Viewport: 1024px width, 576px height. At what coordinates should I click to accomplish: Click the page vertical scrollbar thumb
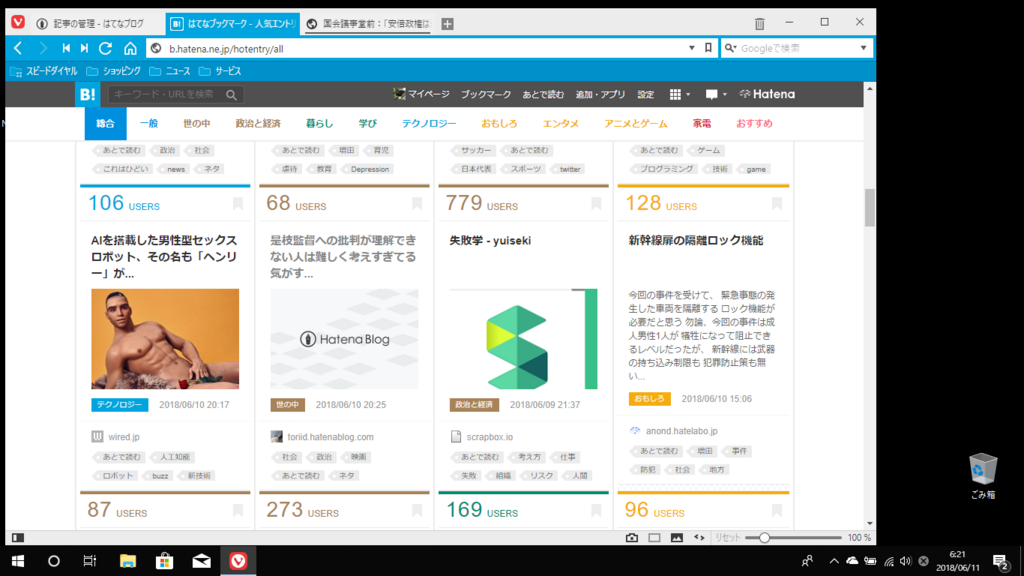pyautogui.click(x=869, y=208)
